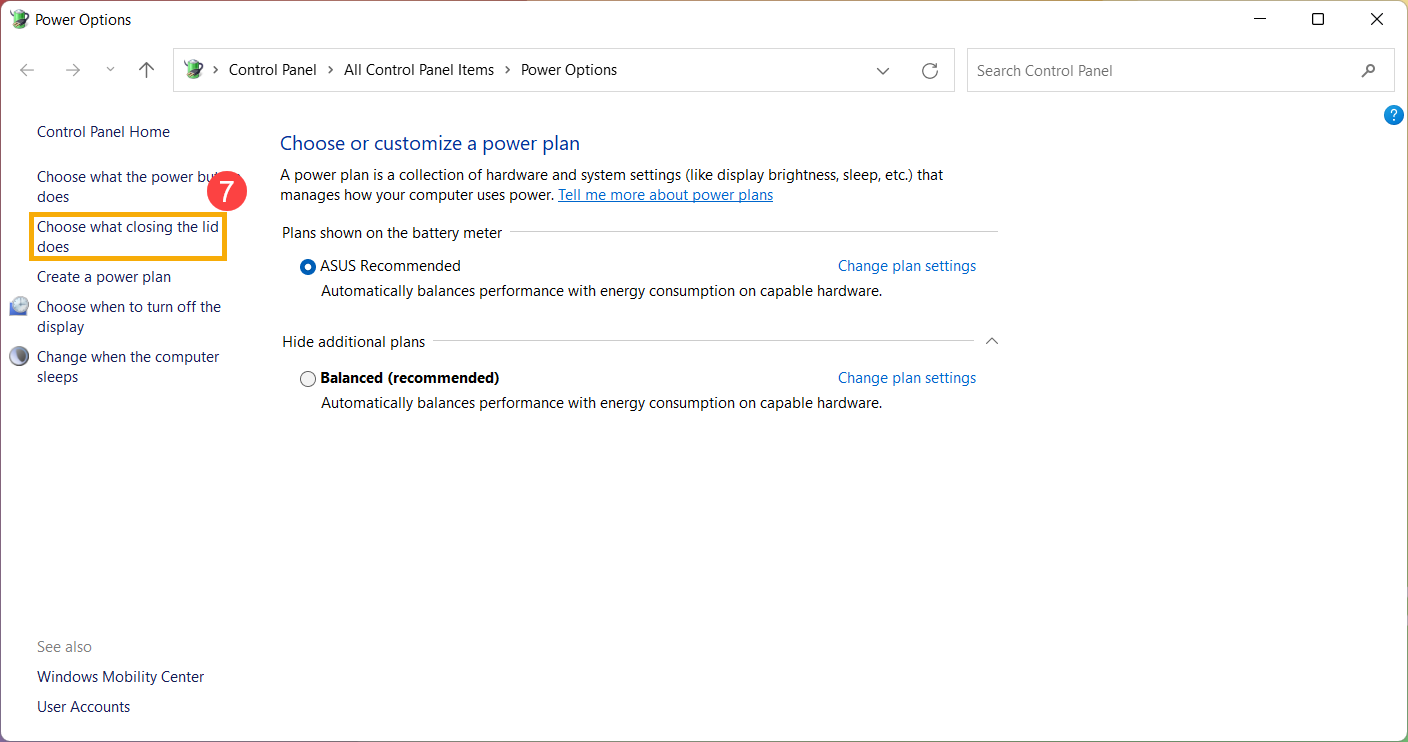Open Windows Mobility Center

(x=120, y=677)
